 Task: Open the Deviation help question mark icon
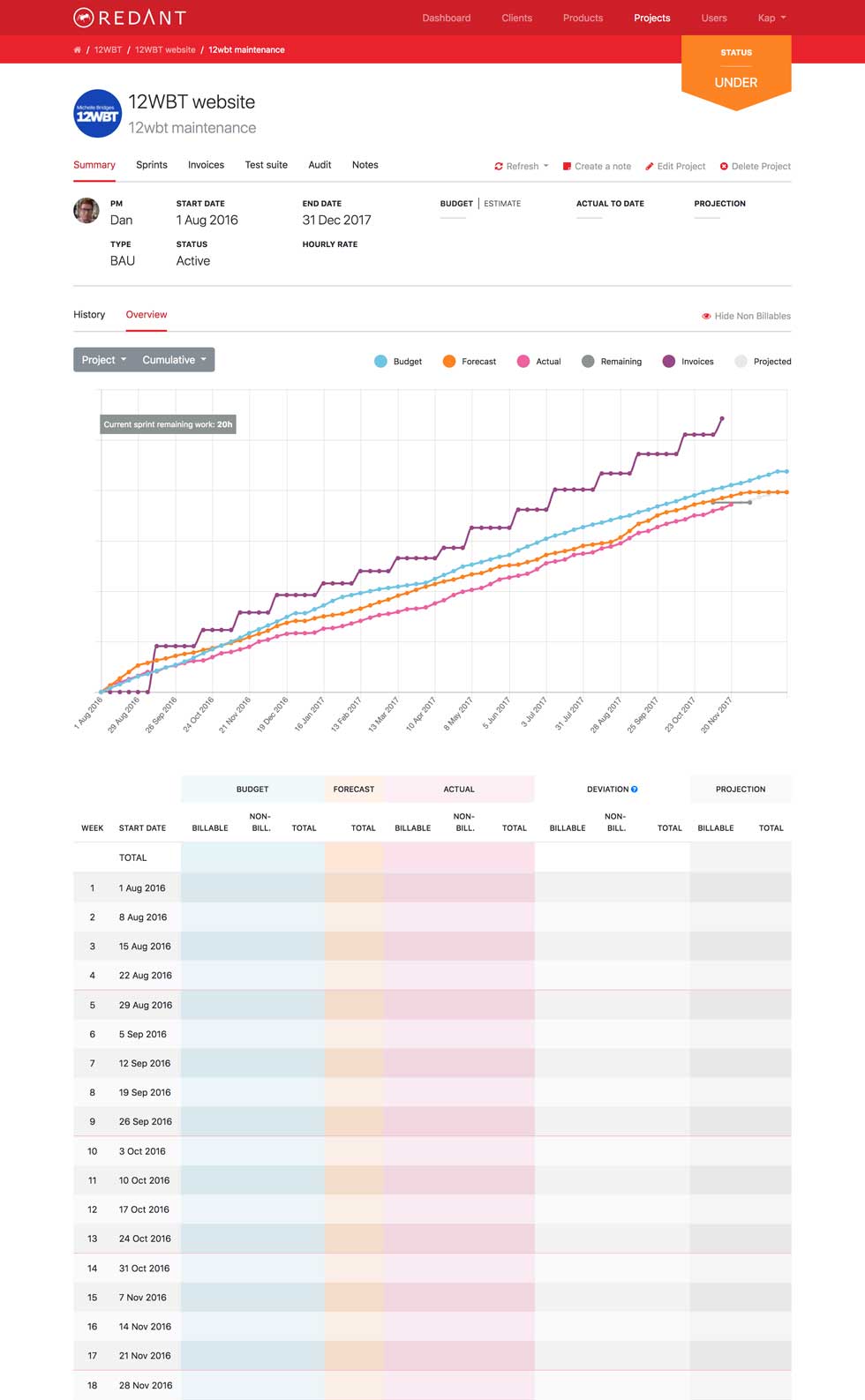634,789
